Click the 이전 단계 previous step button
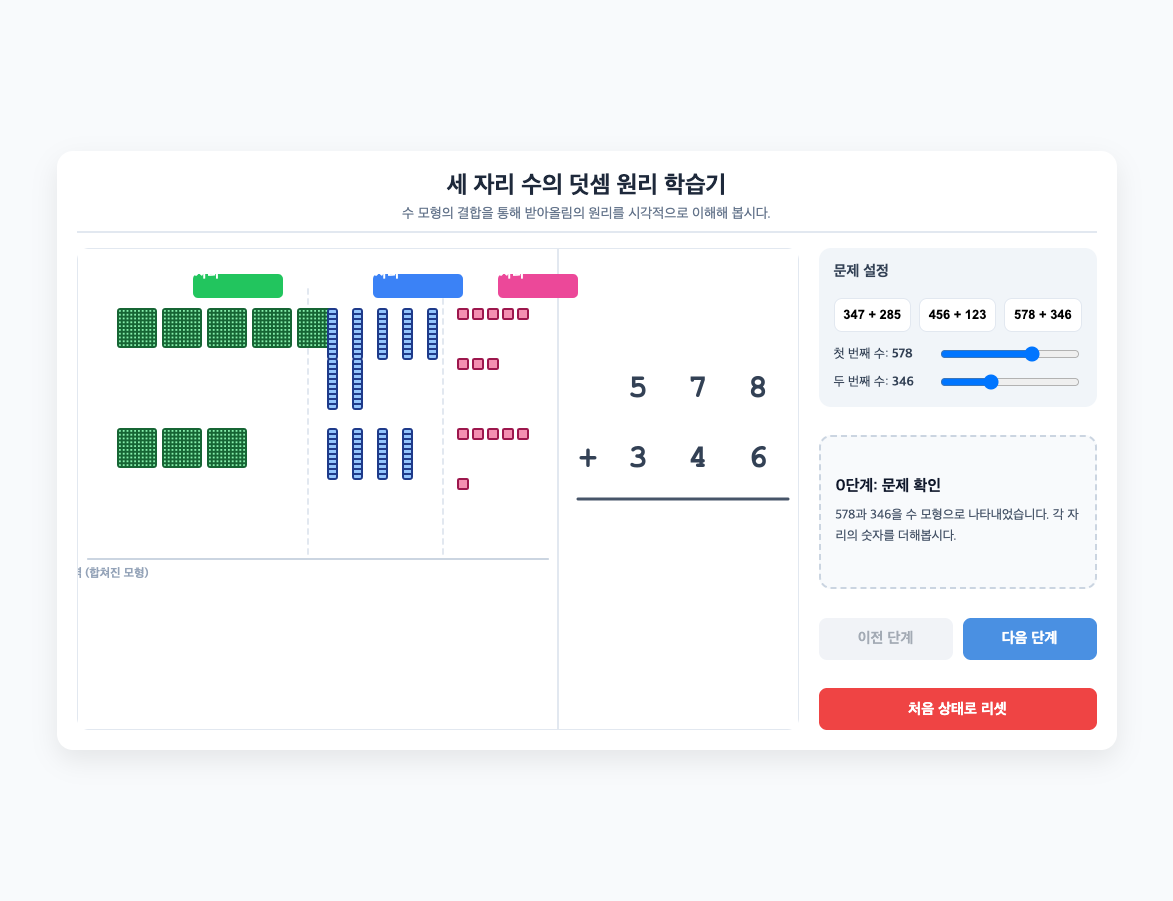1173x901 pixels. [x=886, y=638]
